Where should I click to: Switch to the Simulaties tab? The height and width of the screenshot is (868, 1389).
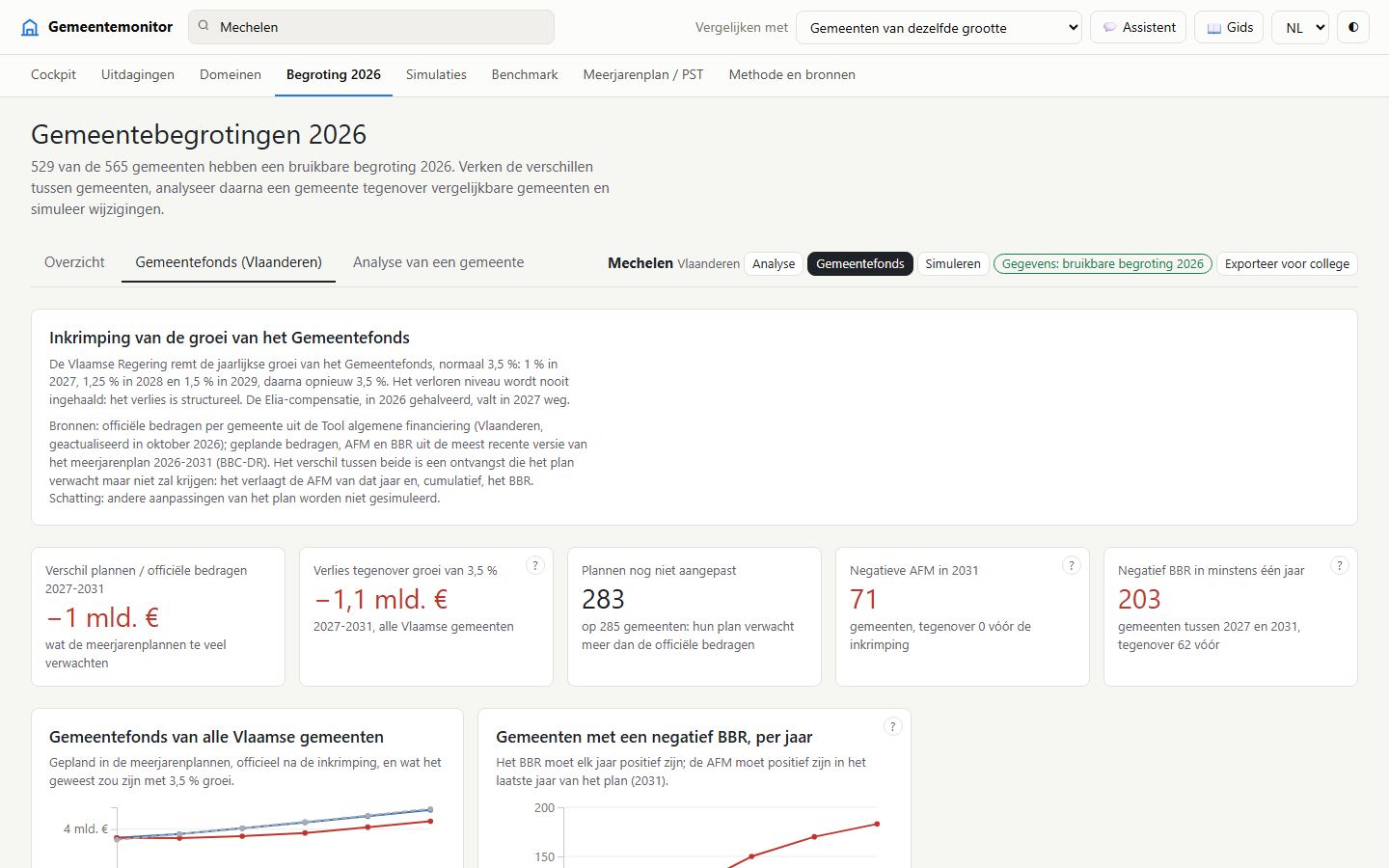pyautogui.click(x=436, y=74)
